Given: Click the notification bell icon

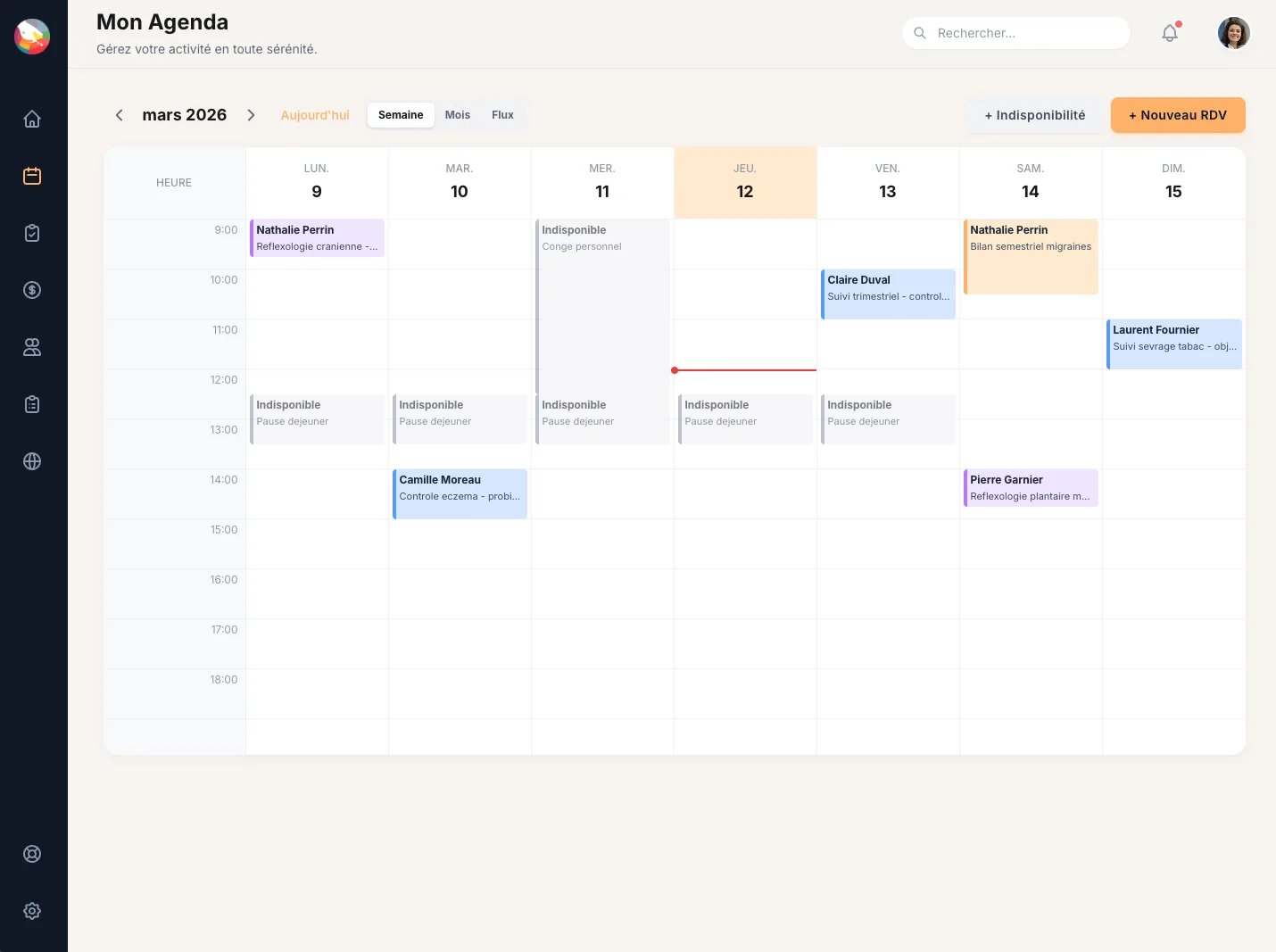Looking at the screenshot, I should tap(1169, 33).
